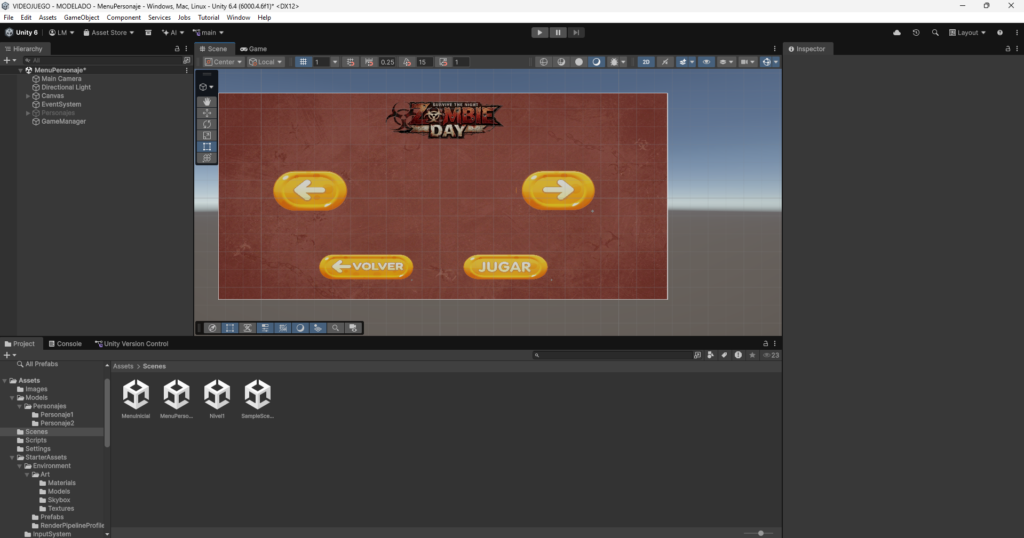Select the Rect tool
Screen dimensions: 1024x538
pyautogui.click(x=207, y=147)
